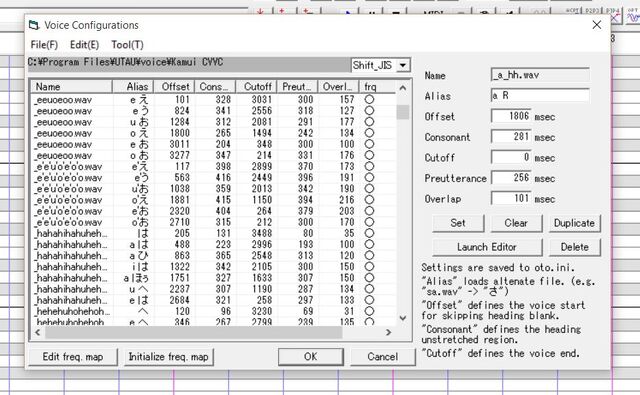The image size is (640, 395).
Task: Click the Launch Editor button
Action: [x=487, y=247]
